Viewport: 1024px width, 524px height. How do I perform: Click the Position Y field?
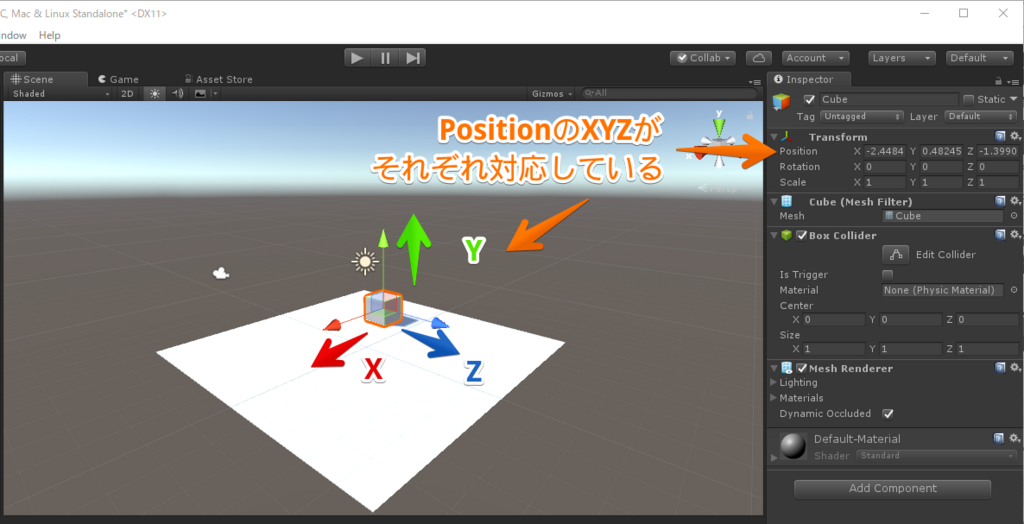coord(941,151)
